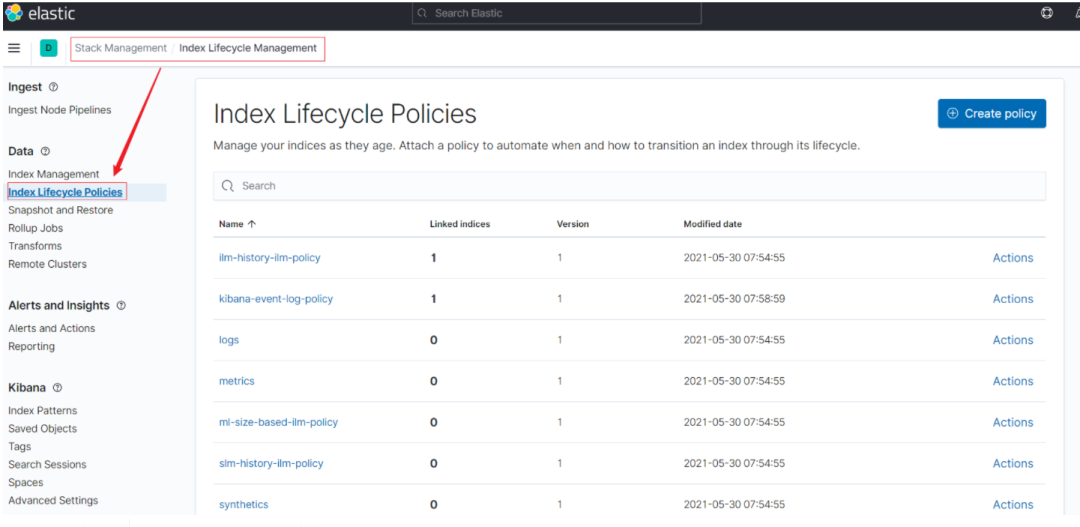Open Actions for ilm-history-ilm-policy
Viewport: 1080px width, 527px height.
tap(1012, 258)
